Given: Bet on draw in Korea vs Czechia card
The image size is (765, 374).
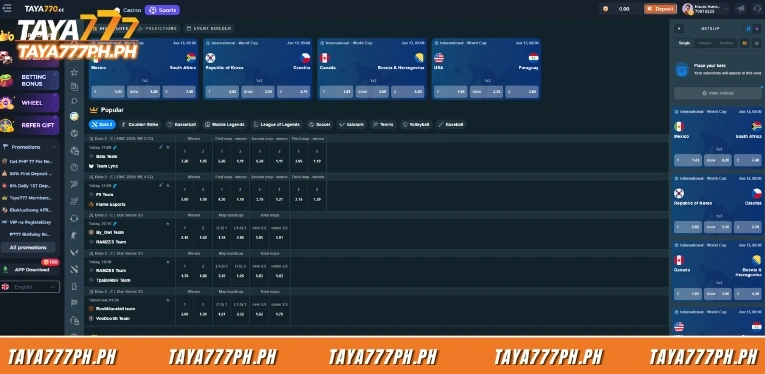Looking at the screenshot, I should click(258, 92).
